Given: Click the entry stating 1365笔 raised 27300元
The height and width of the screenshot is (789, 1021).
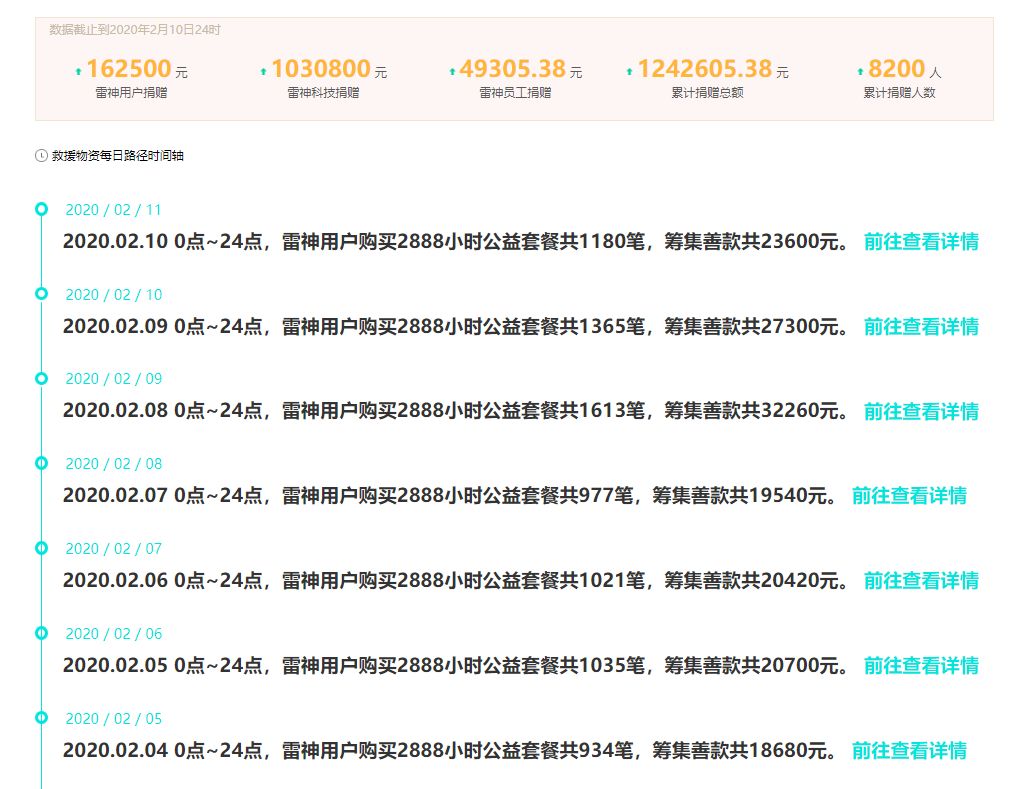Looking at the screenshot, I should (x=456, y=326).
